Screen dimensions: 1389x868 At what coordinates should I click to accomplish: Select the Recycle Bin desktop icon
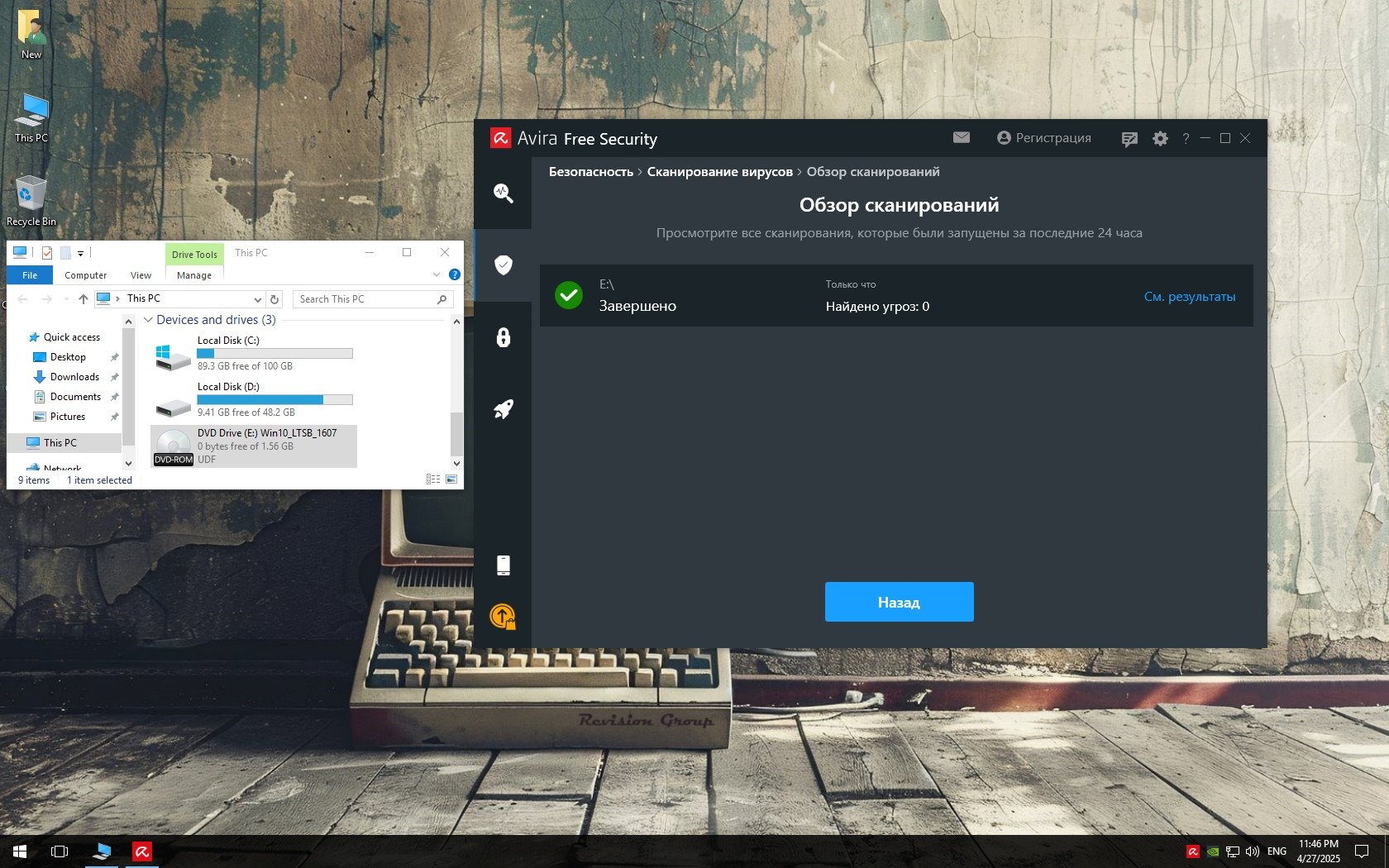click(x=31, y=200)
